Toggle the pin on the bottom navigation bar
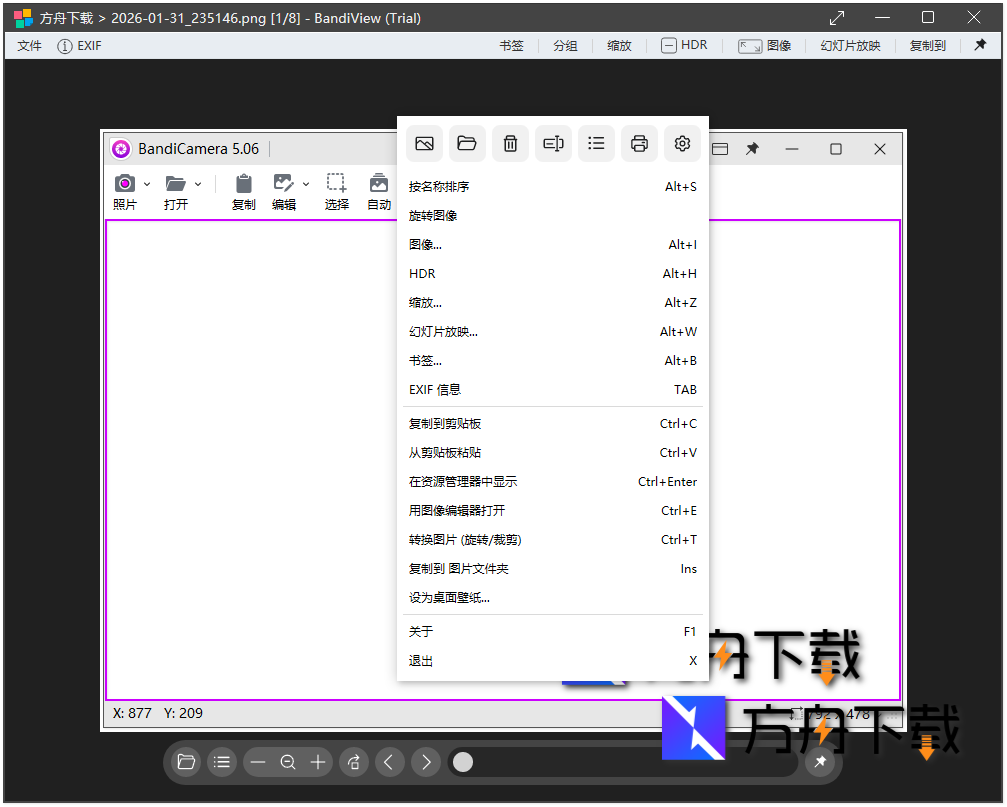1007x807 pixels. pos(820,762)
